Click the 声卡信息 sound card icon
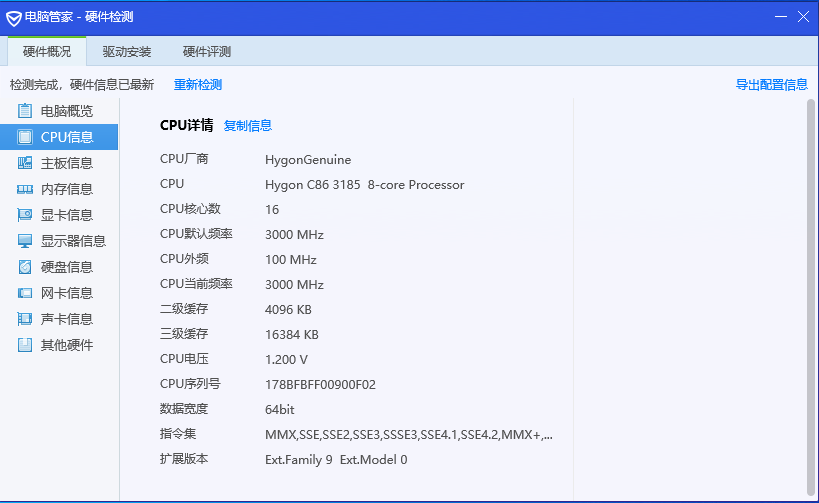This screenshot has width=819, height=503. 25,319
